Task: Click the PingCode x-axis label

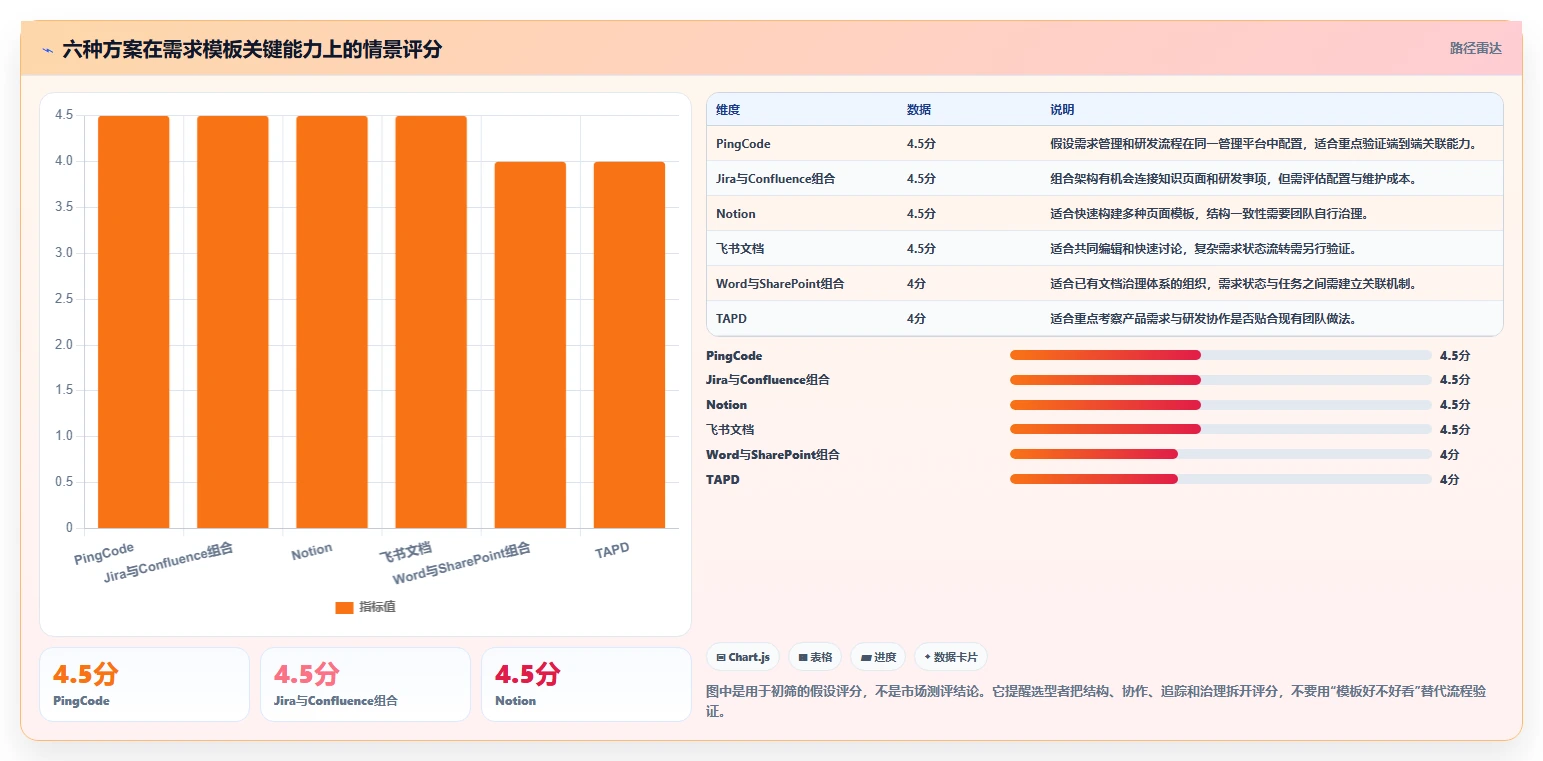Action: 104,553
